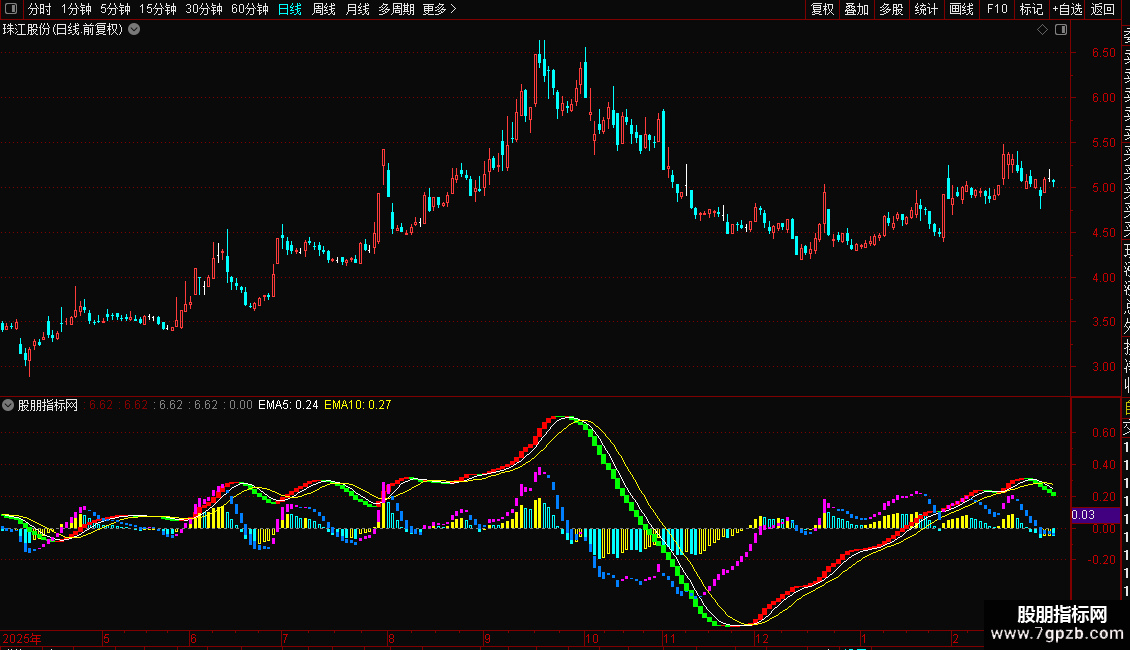This screenshot has width=1130, height=650.
Task: Select the 分时 intraday tab
Action: pyautogui.click(x=39, y=9)
